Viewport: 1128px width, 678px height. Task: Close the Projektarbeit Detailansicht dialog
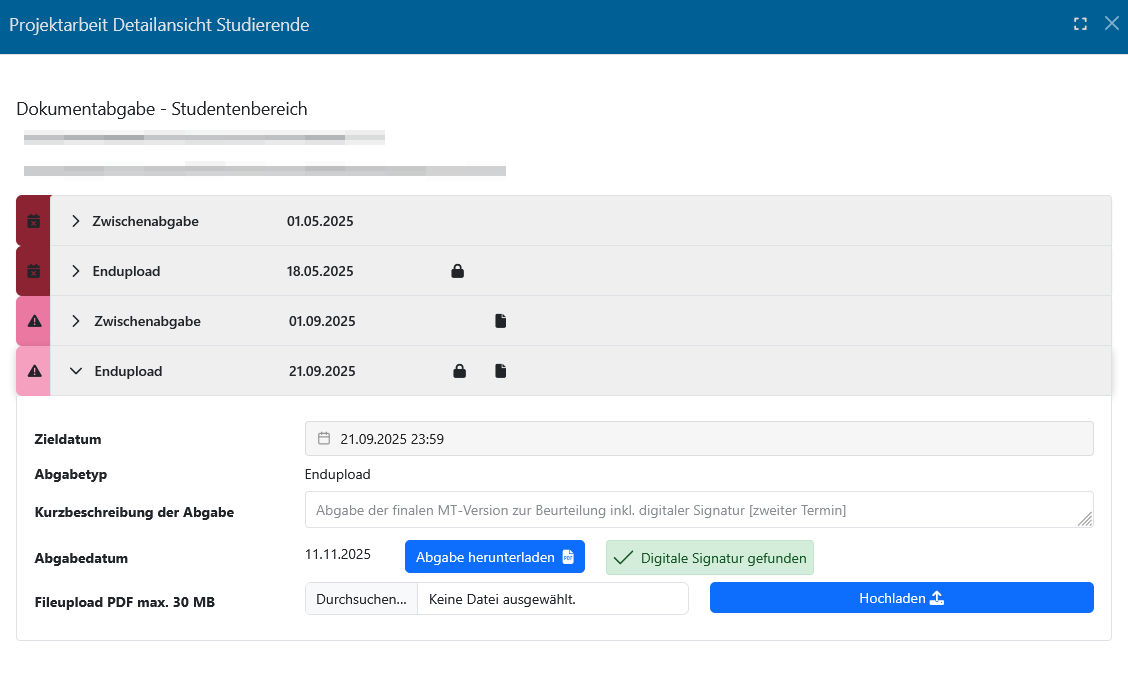tap(1111, 24)
